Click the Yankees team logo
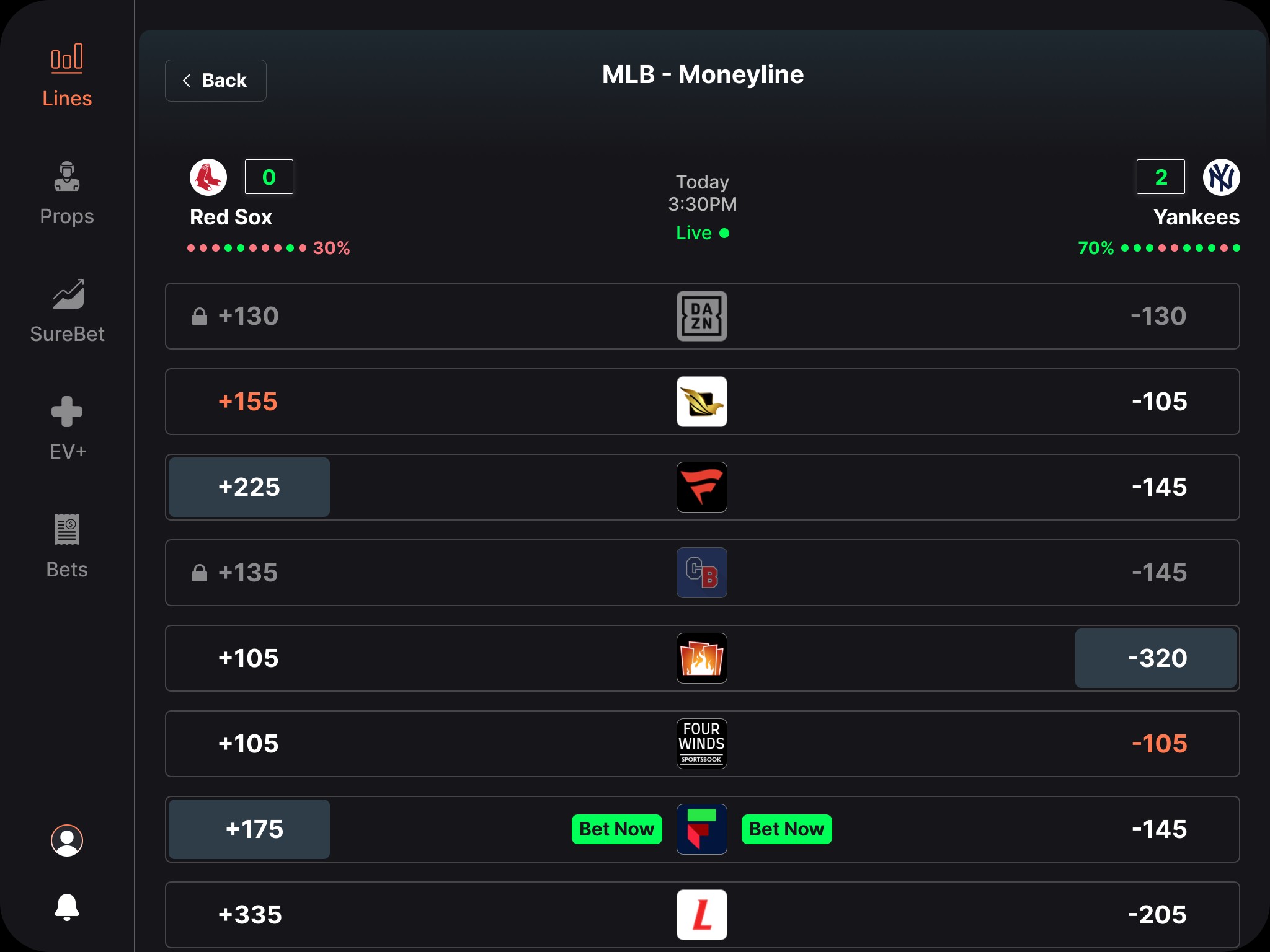 (1221, 177)
